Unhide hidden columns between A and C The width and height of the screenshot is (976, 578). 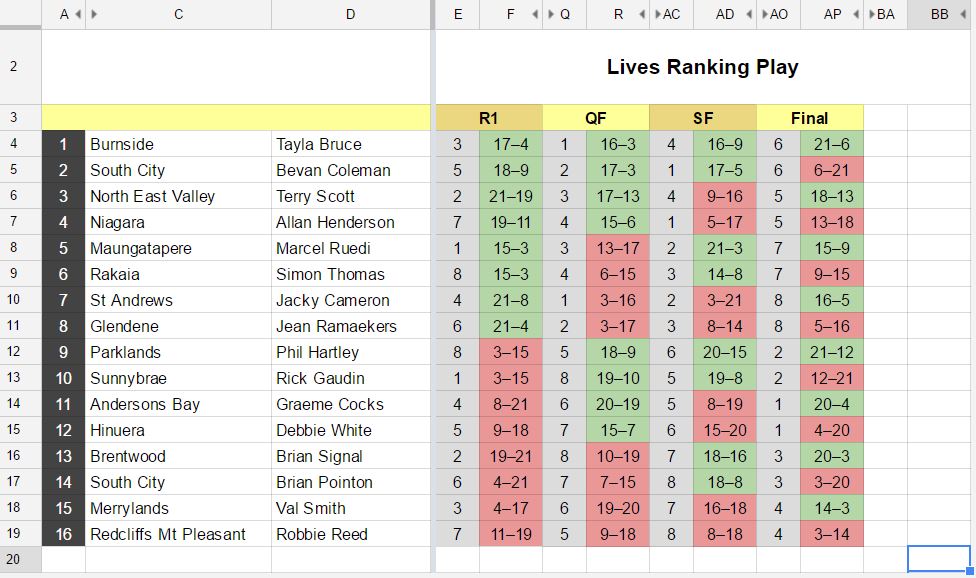pyautogui.click(x=79, y=14)
